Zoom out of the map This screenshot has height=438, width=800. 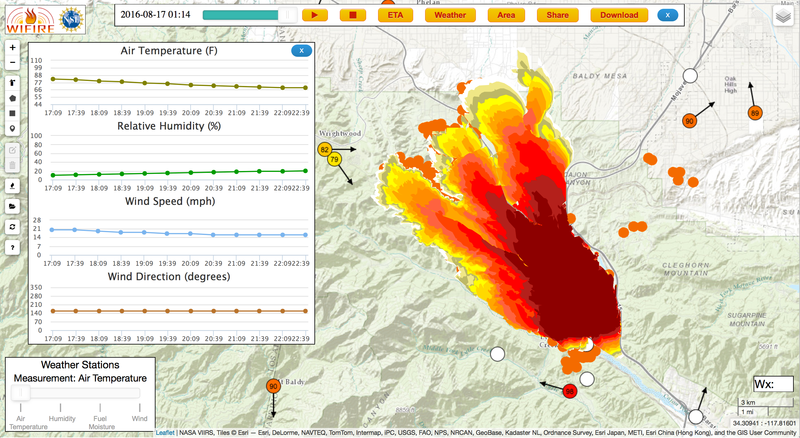point(12,65)
